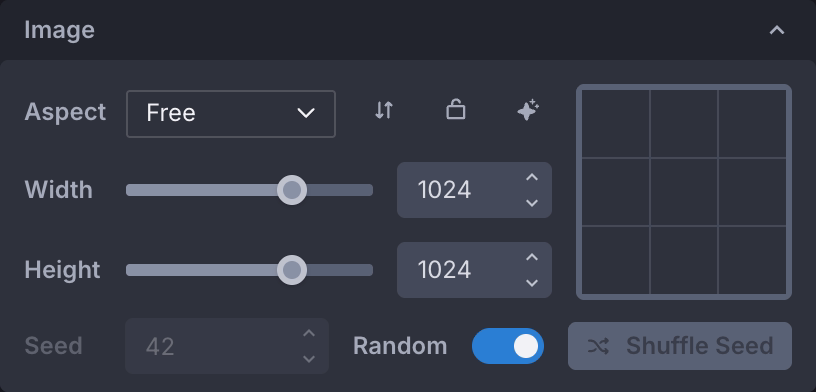Decrease Width with the down stepper arrow

coord(531,203)
